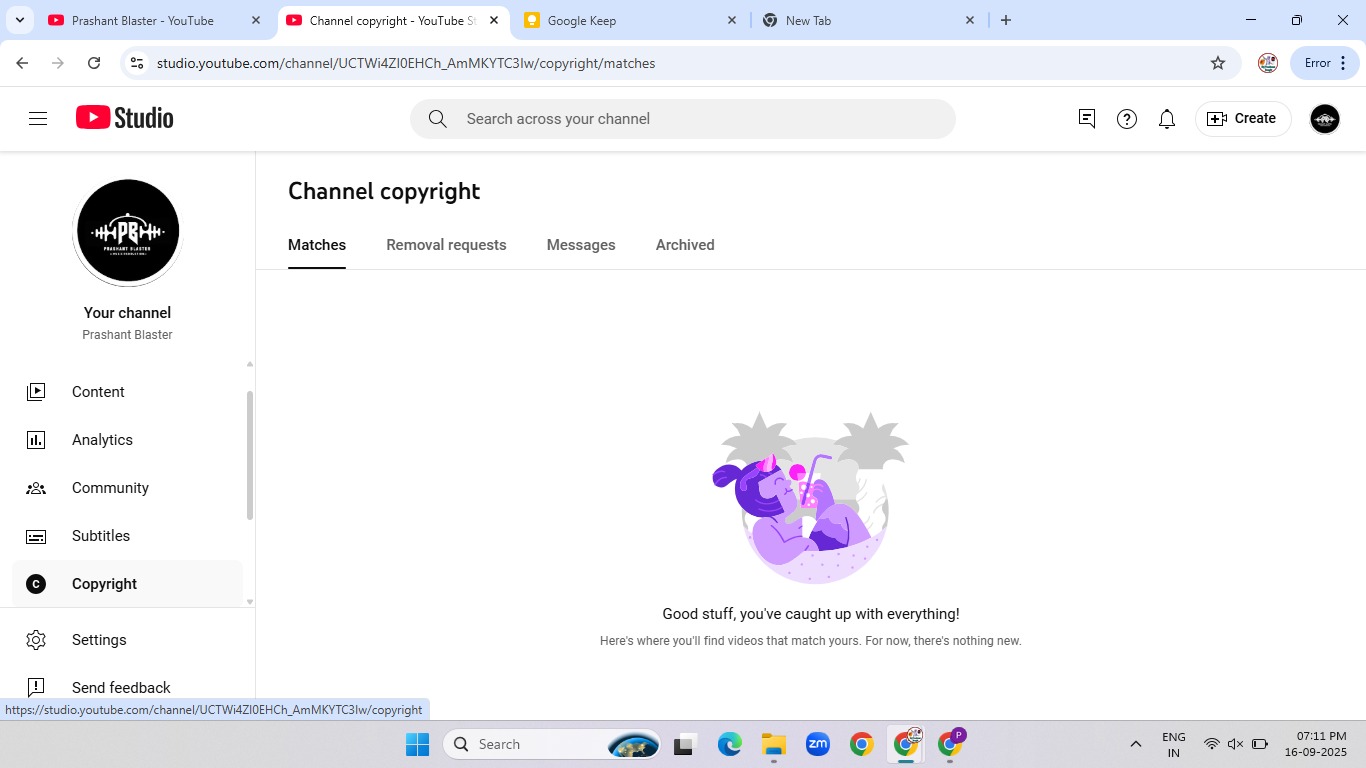Switch to the Messages tab
The image size is (1366, 768).
(x=581, y=245)
